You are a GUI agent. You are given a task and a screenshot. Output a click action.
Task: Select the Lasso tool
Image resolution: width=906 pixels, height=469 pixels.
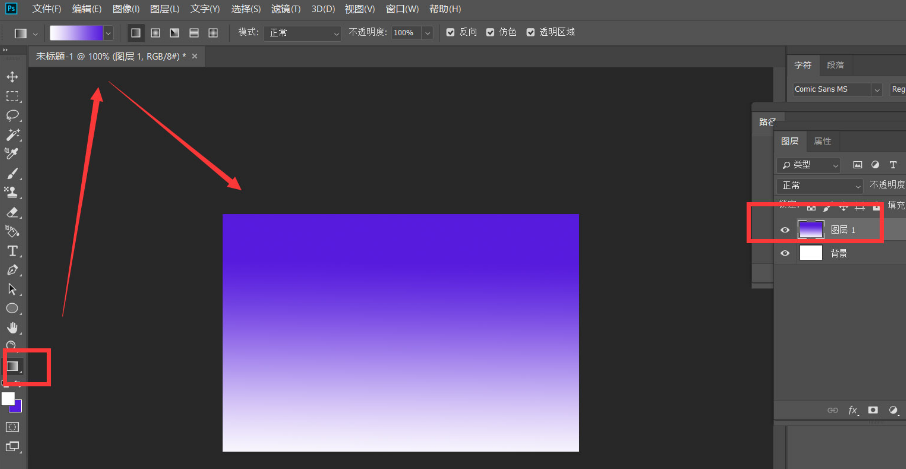(x=13, y=115)
